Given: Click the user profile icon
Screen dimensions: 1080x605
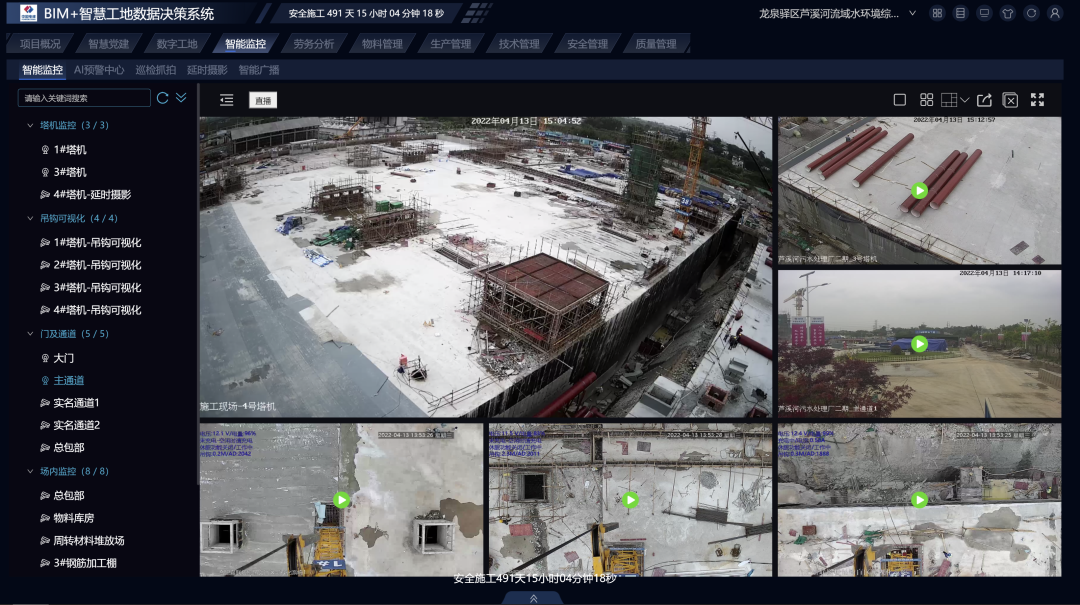Looking at the screenshot, I should coord(1054,14).
